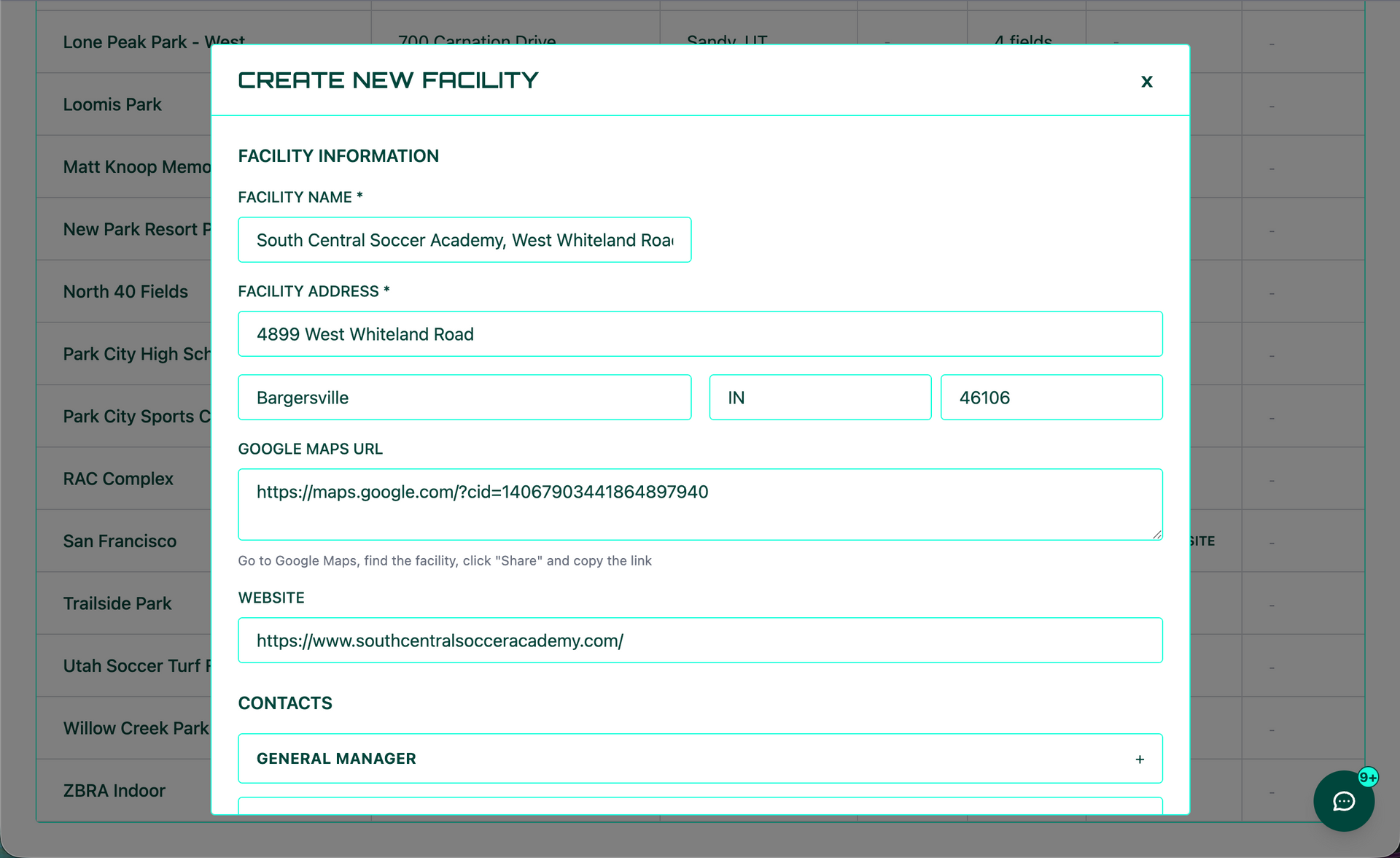The height and width of the screenshot is (858, 1400).
Task: Edit the Website URL field
Action: (700, 641)
